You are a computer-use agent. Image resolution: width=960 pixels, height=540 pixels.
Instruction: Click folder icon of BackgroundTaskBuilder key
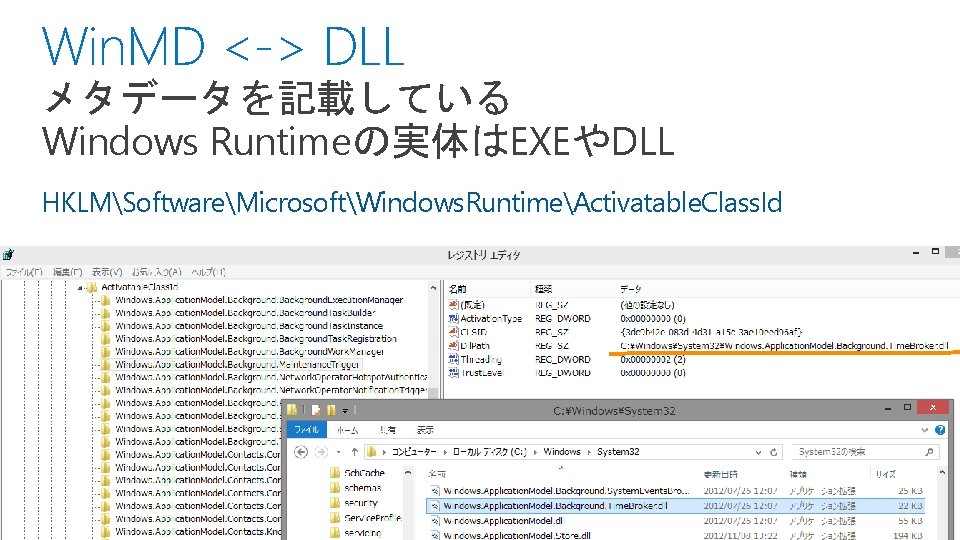pos(105,313)
